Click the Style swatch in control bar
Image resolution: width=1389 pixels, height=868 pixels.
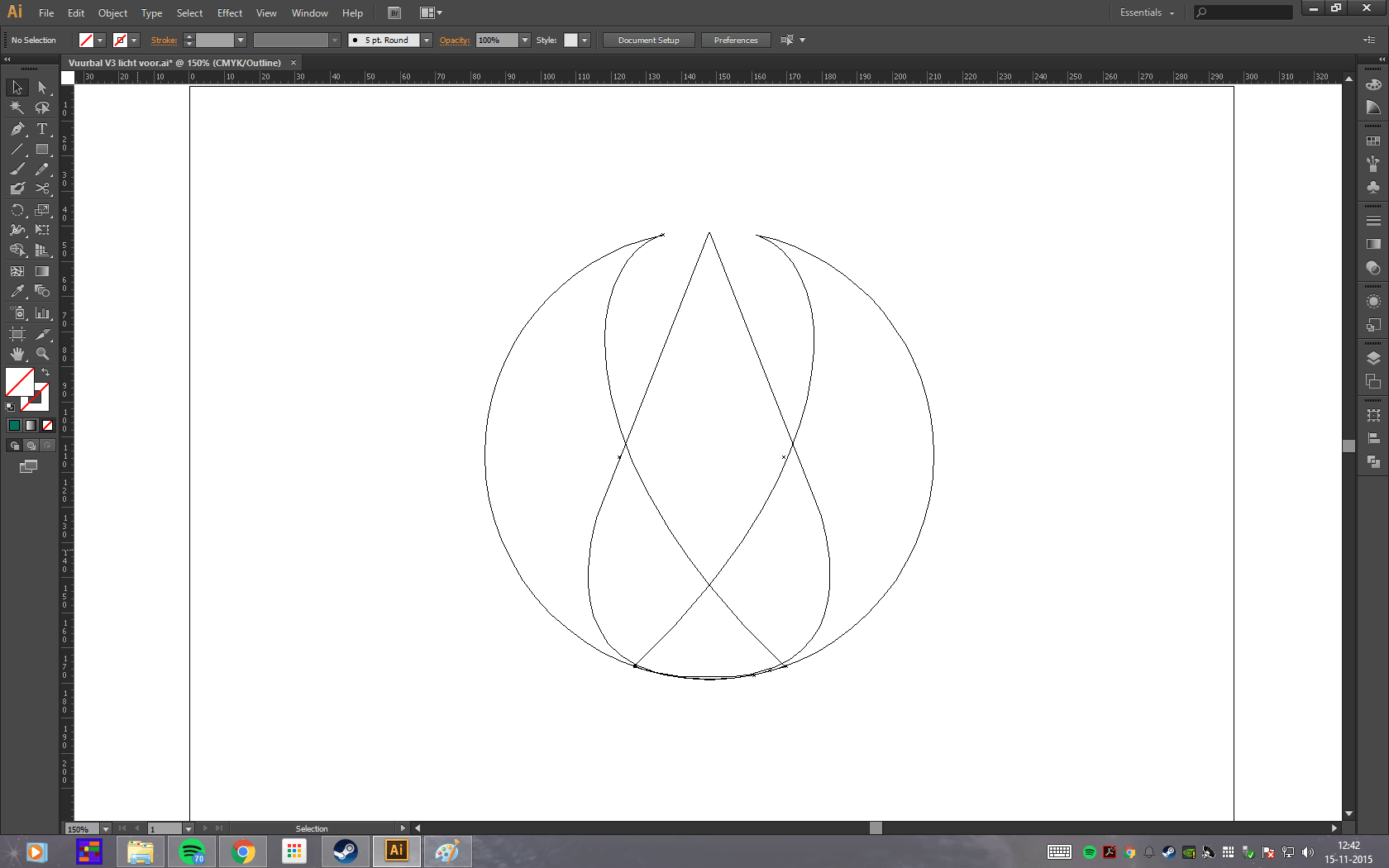click(x=570, y=41)
